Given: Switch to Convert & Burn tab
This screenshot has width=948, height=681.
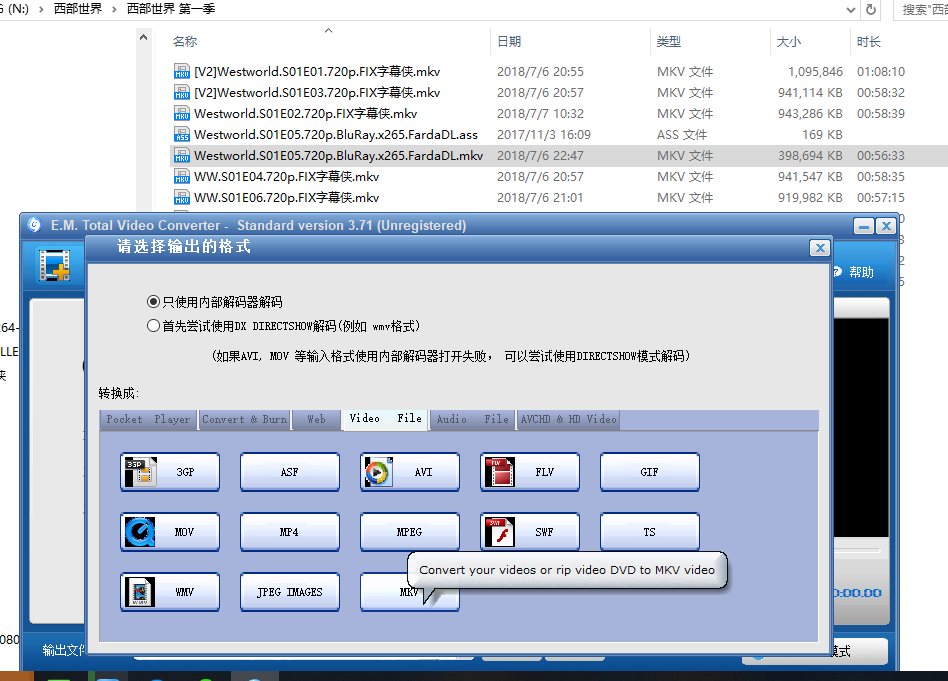Looking at the screenshot, I should point(244,419).
